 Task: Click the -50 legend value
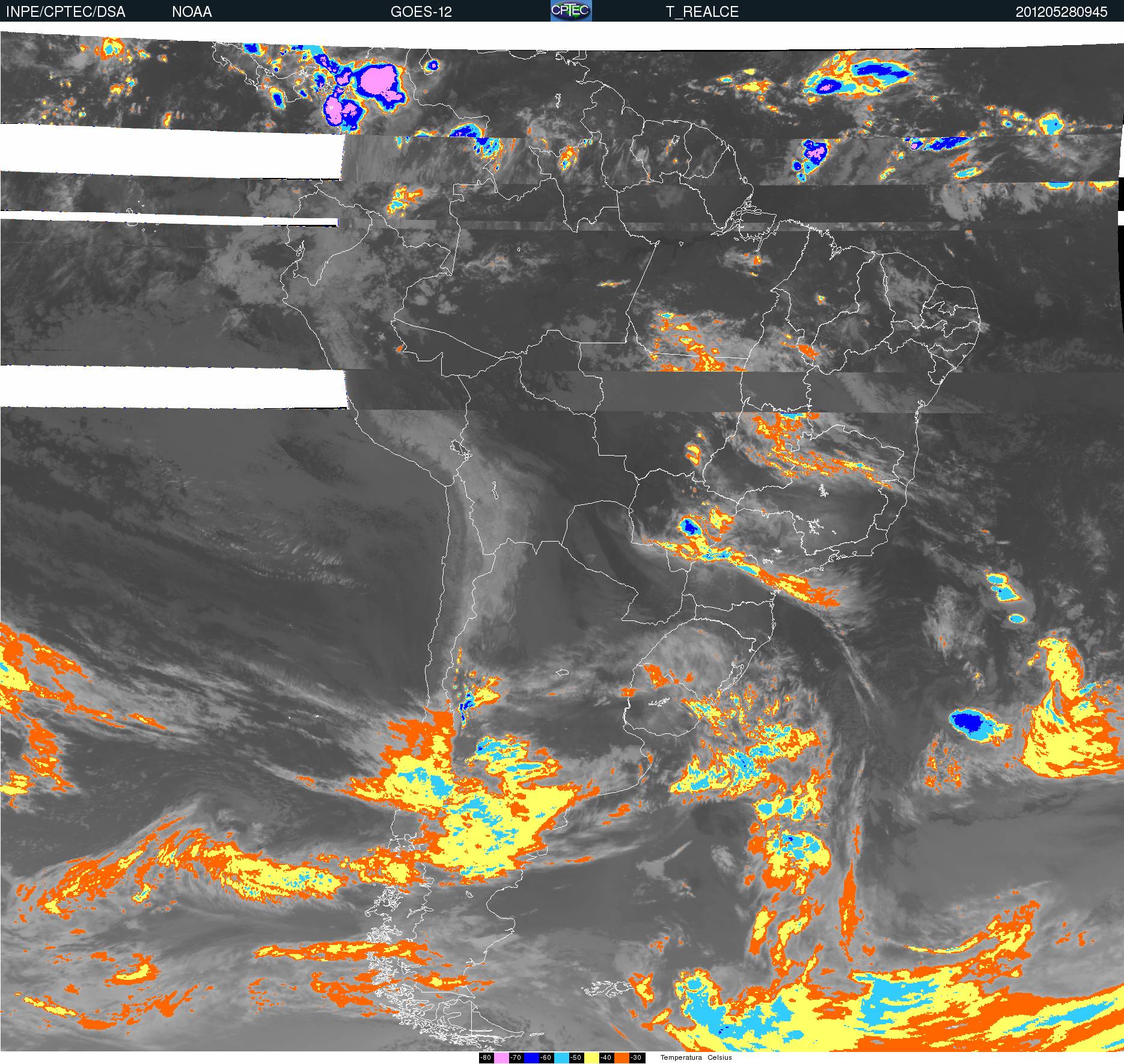tap(576, 1058)
